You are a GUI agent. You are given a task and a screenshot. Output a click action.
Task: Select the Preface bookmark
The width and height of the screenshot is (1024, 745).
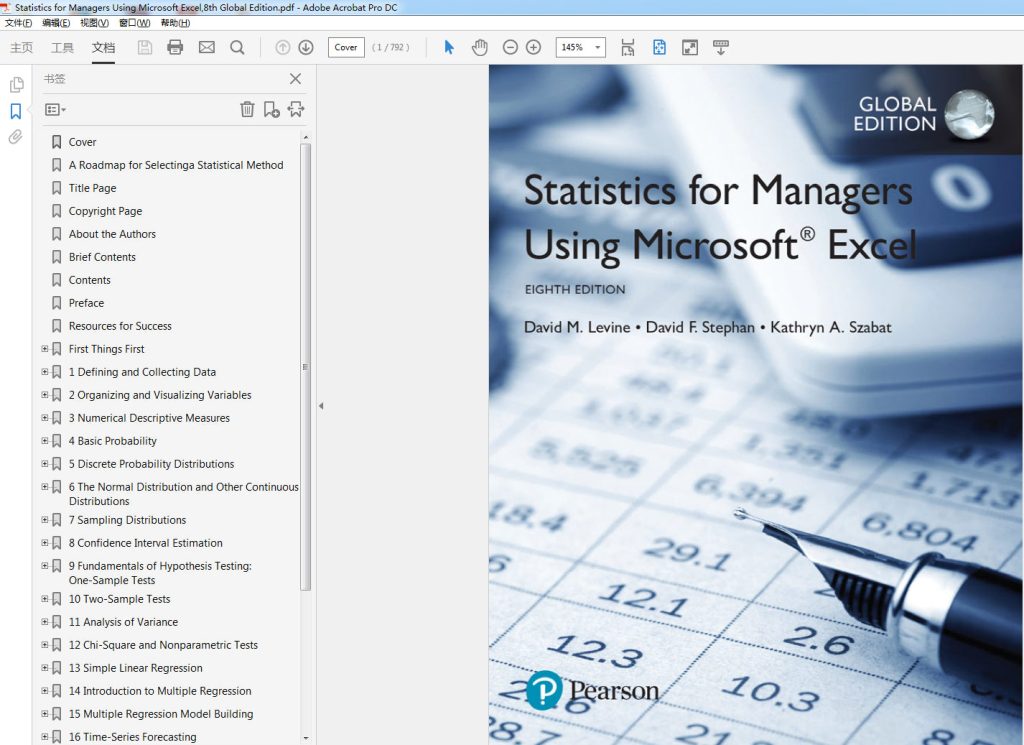tap(87, 302)
